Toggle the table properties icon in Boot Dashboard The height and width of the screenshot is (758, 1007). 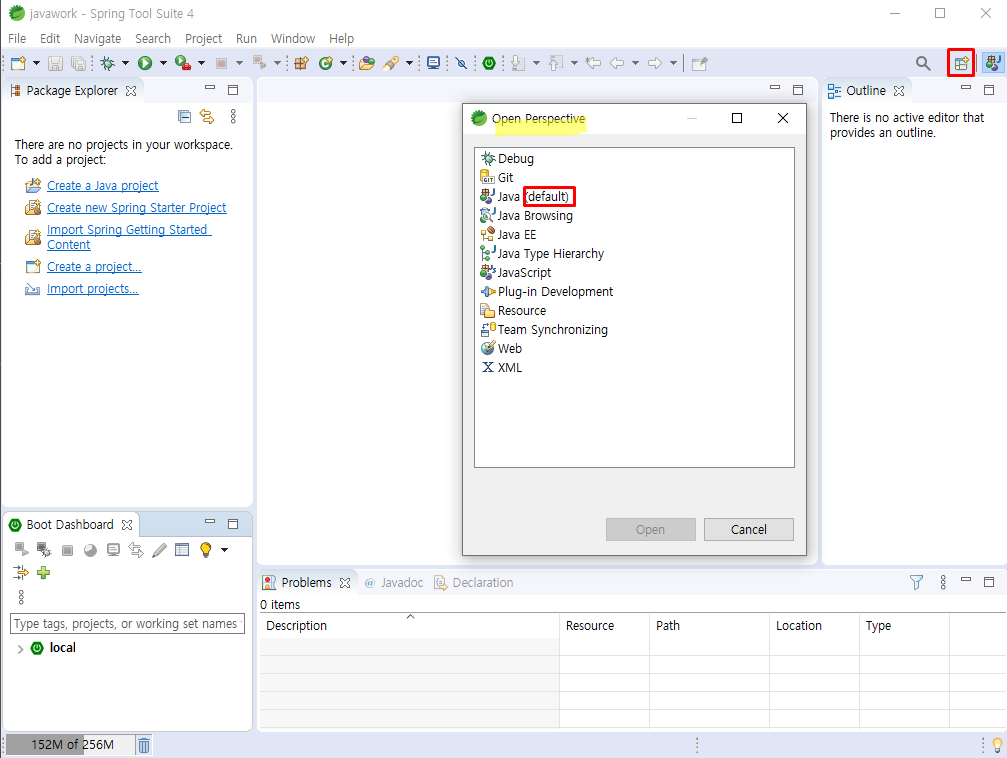(182, 550)
